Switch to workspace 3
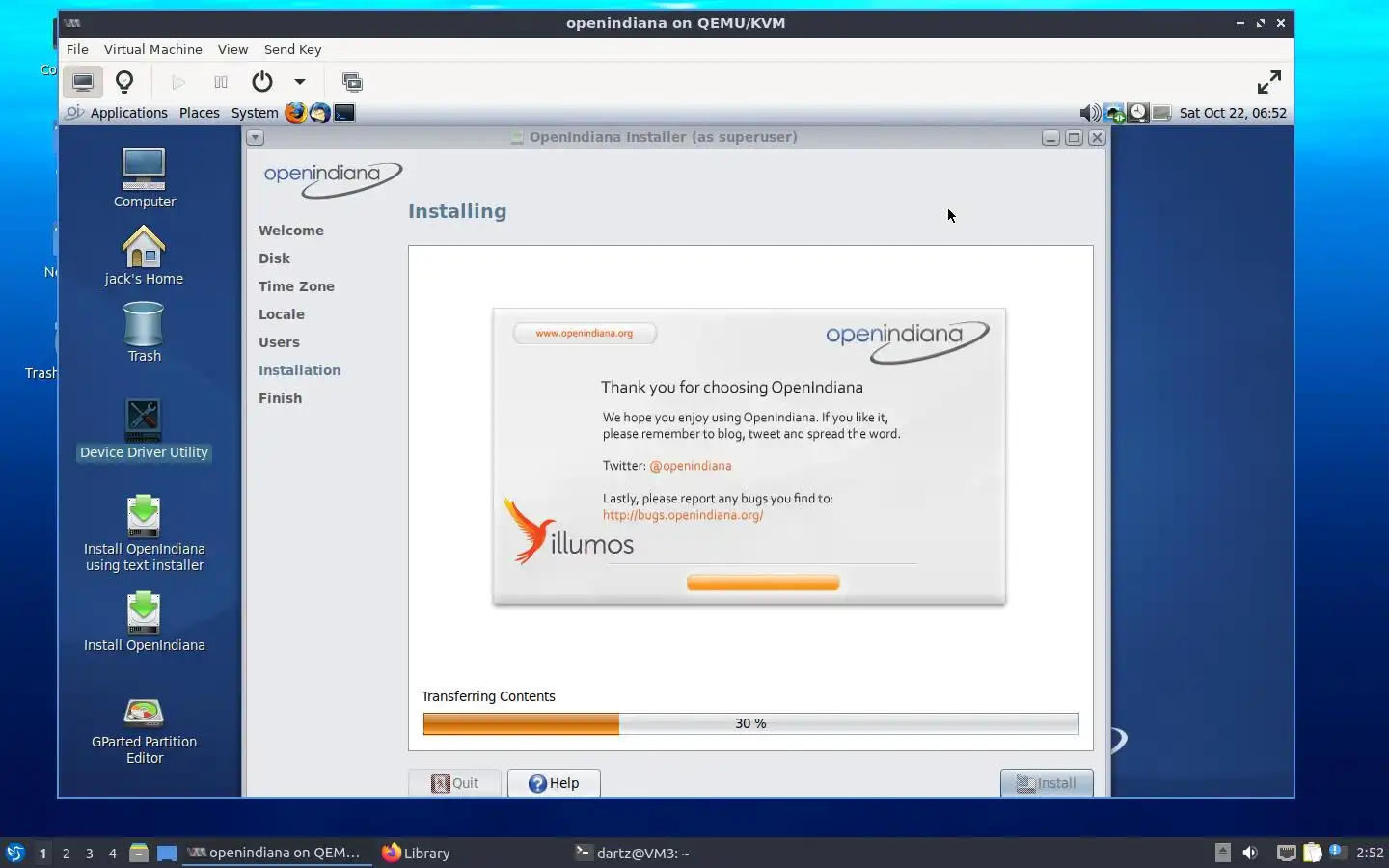 (x=89, y=853)
